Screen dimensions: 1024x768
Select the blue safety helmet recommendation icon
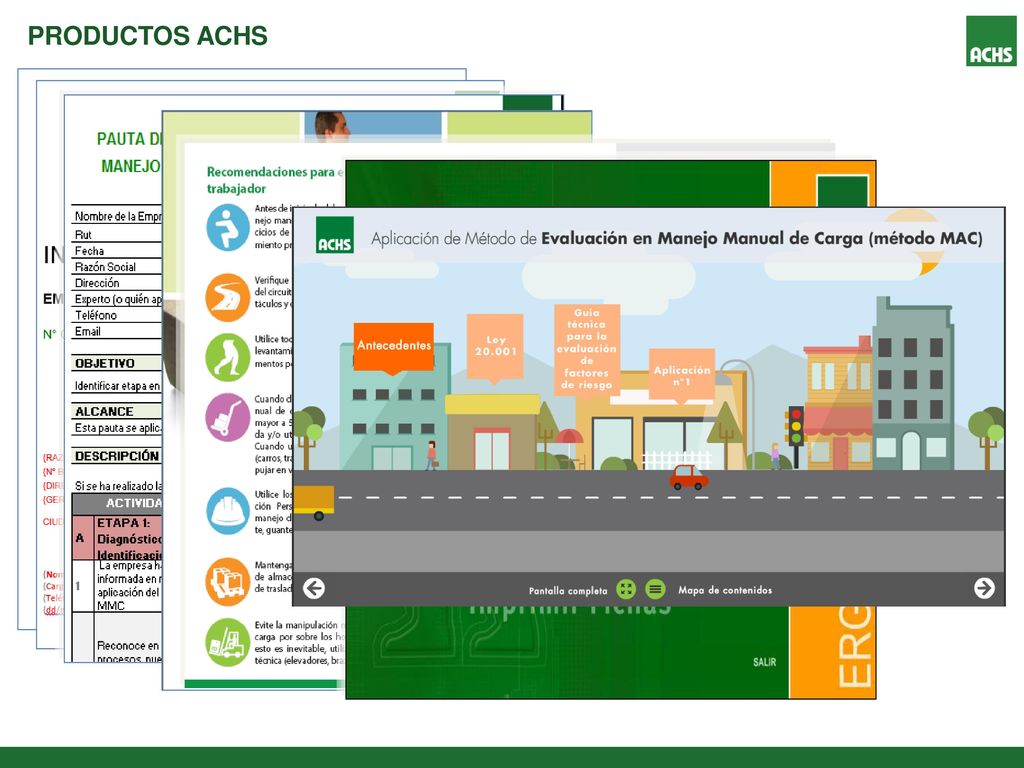[228, 511]
